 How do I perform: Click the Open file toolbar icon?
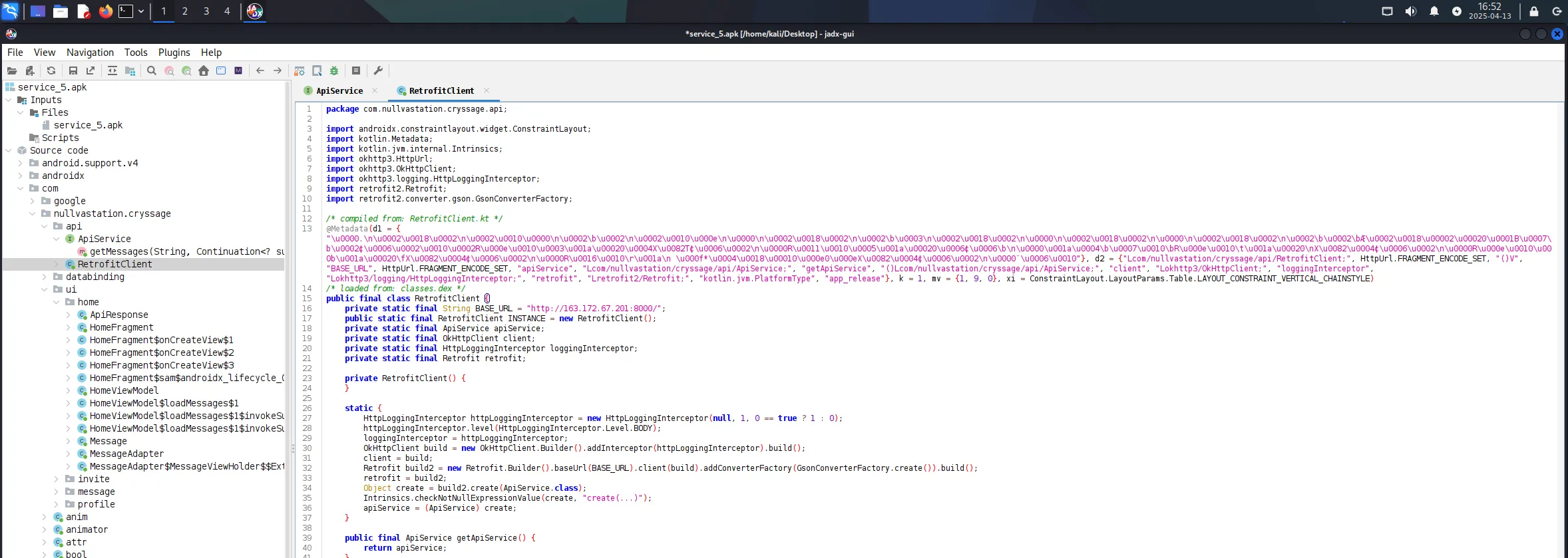[12, 70]
